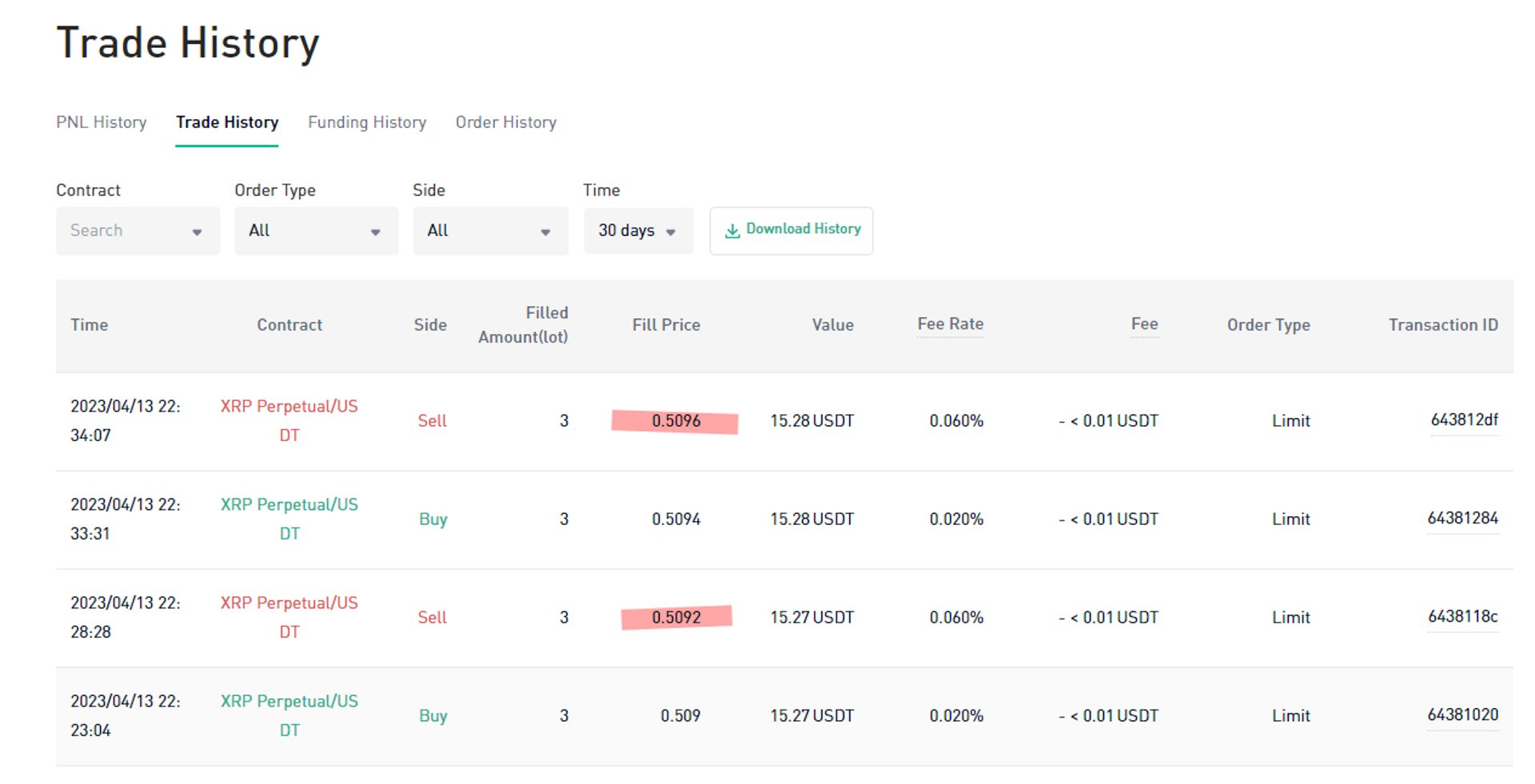Open the Funding History tab
The width and height of the screenshot is (1535, 784).
point(367,122)
